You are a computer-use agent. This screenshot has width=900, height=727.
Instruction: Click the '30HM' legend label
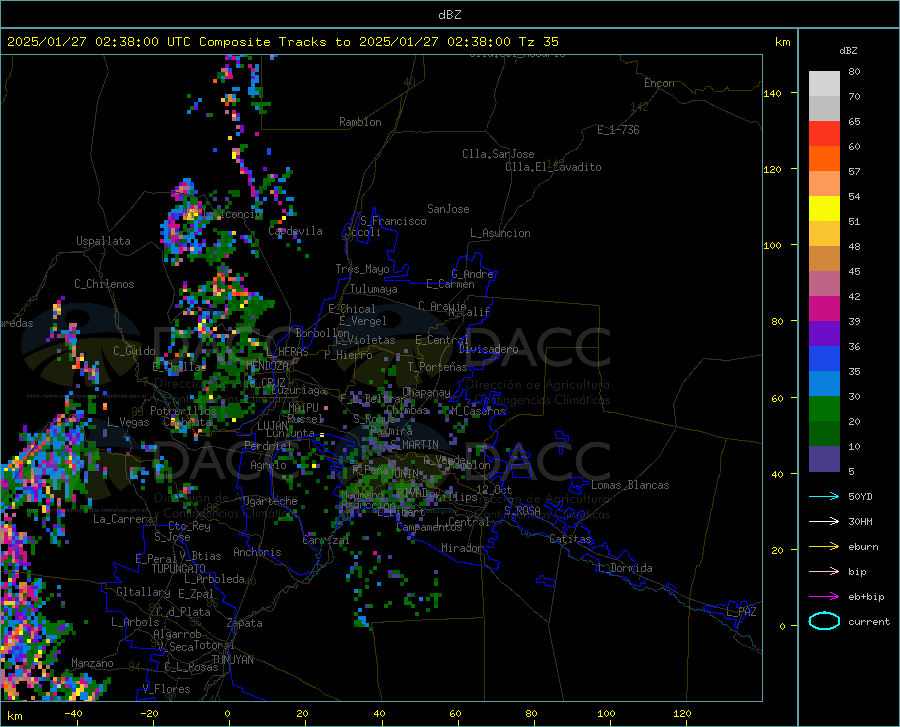(x=860, y=522)
